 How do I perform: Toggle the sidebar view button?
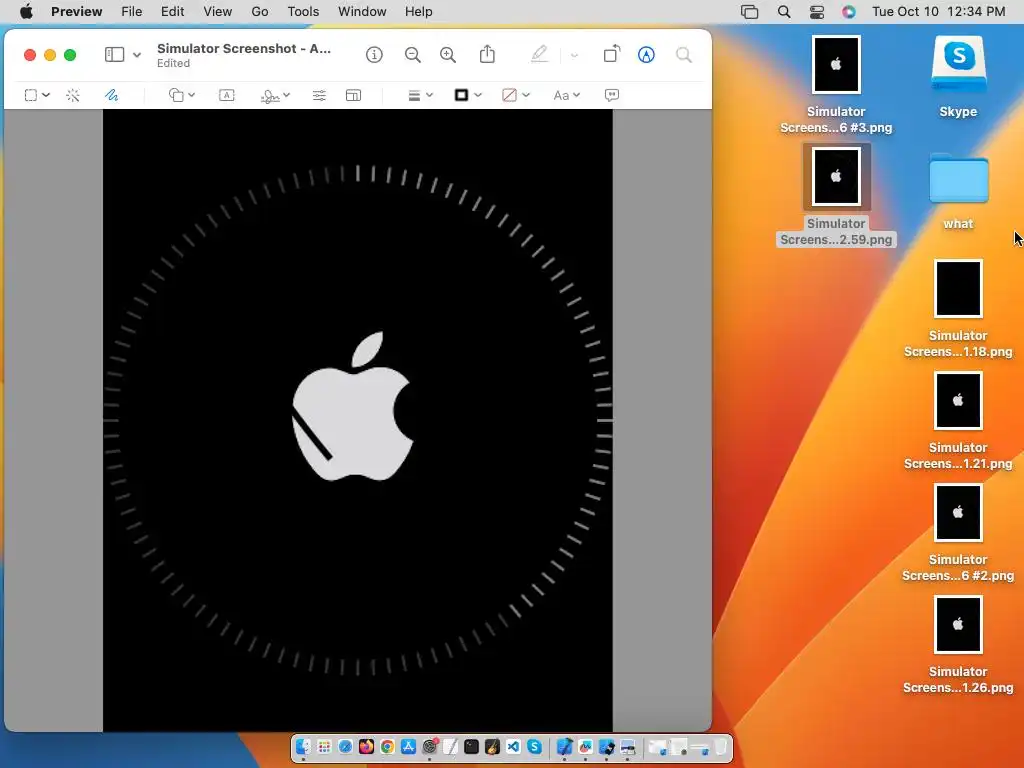coord(114,55)
